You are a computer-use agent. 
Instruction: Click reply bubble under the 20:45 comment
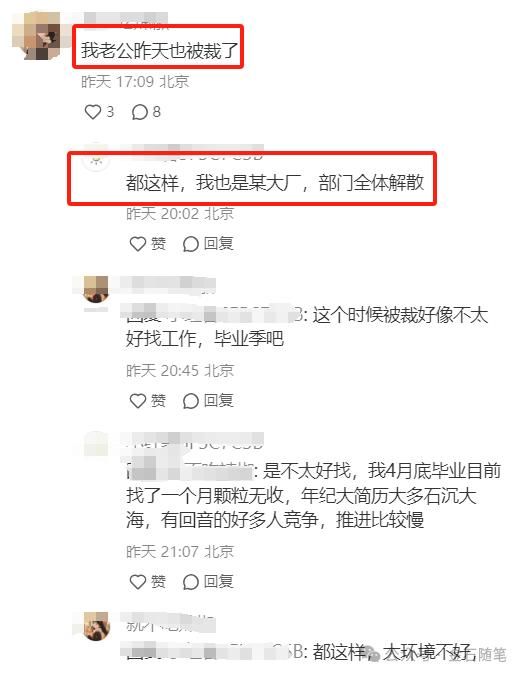pyautogui.click(x=190, y=401)
